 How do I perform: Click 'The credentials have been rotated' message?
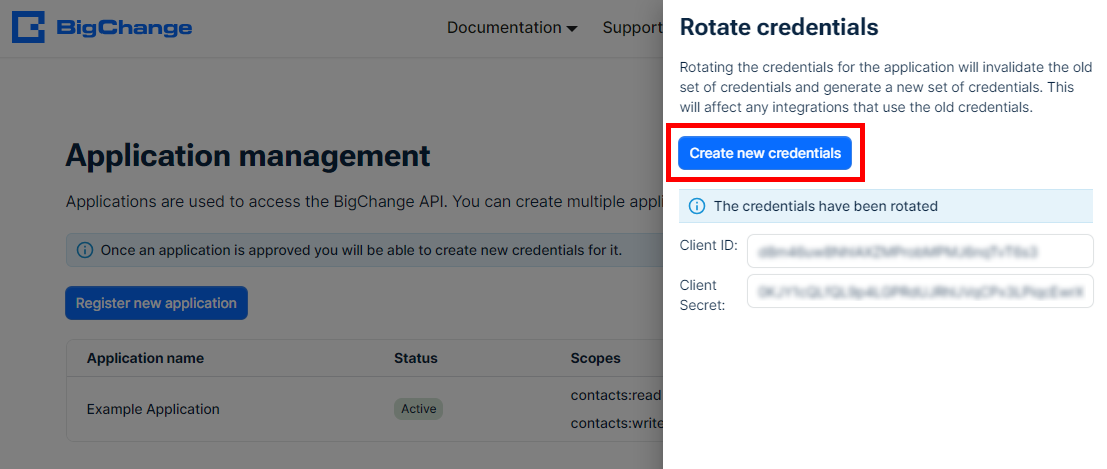(826, 206)
